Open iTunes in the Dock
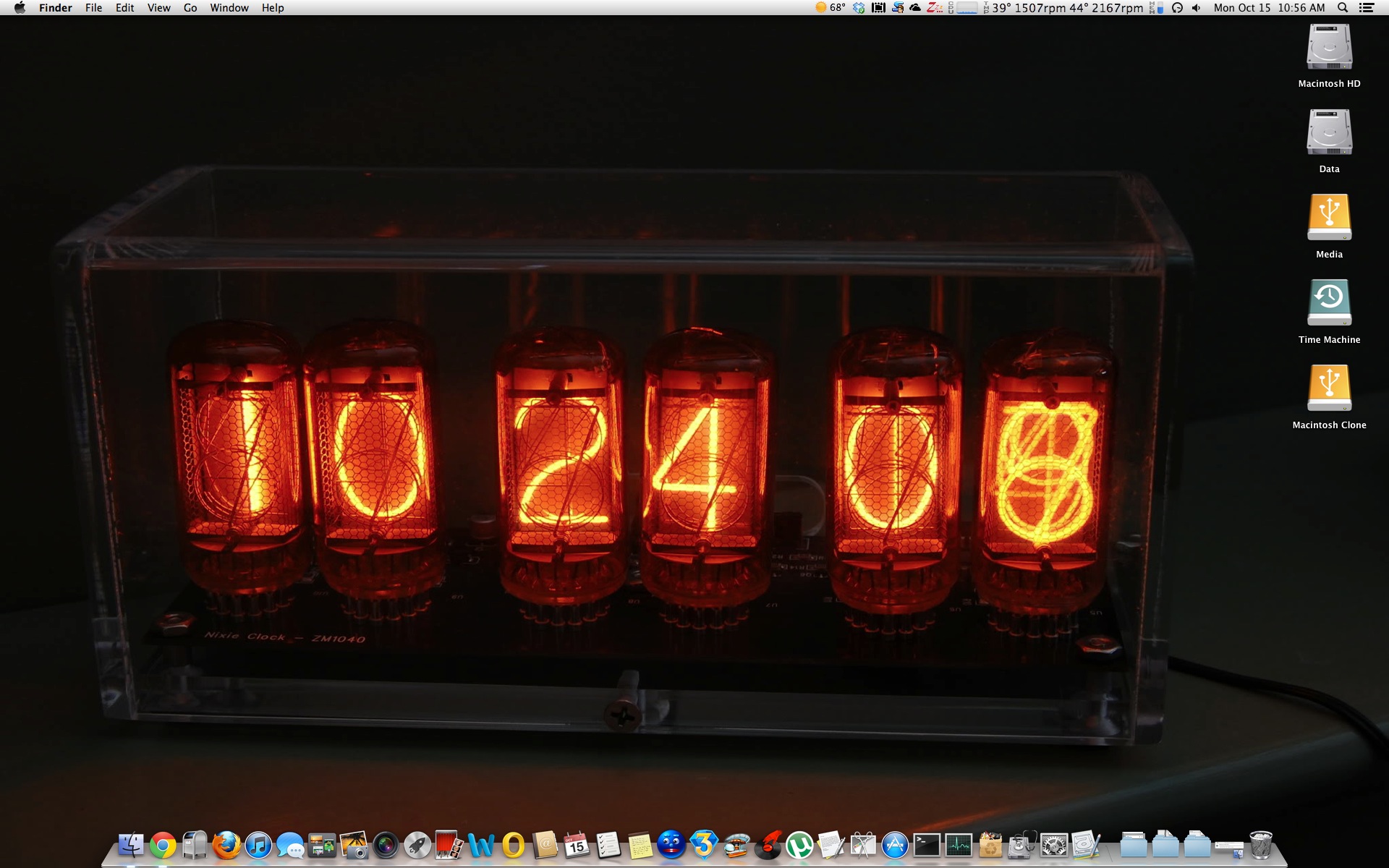The height and width of the screenshot is (868, 1389). click(x=258, y=845)
